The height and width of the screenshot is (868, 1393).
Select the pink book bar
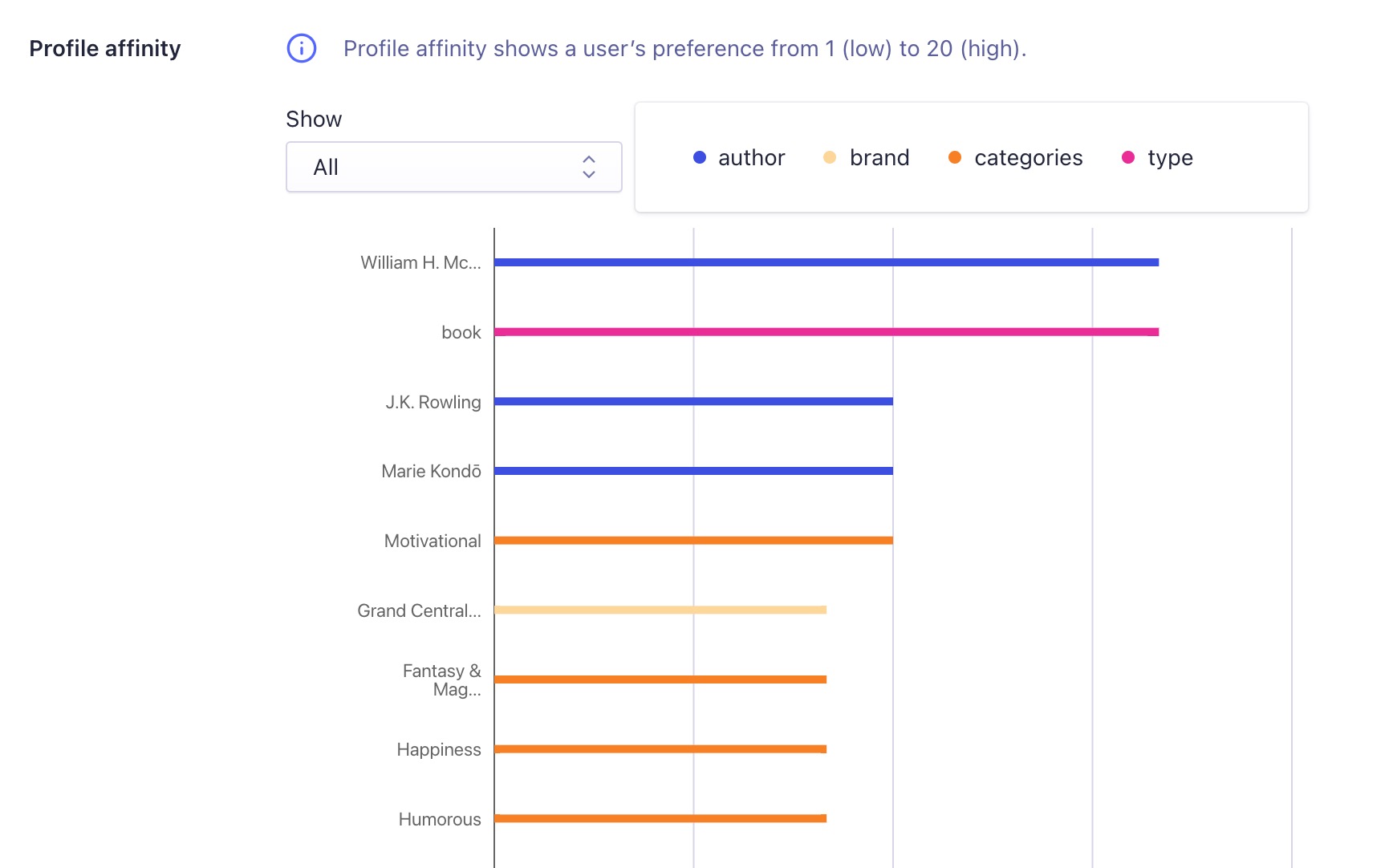pos(826,331)
